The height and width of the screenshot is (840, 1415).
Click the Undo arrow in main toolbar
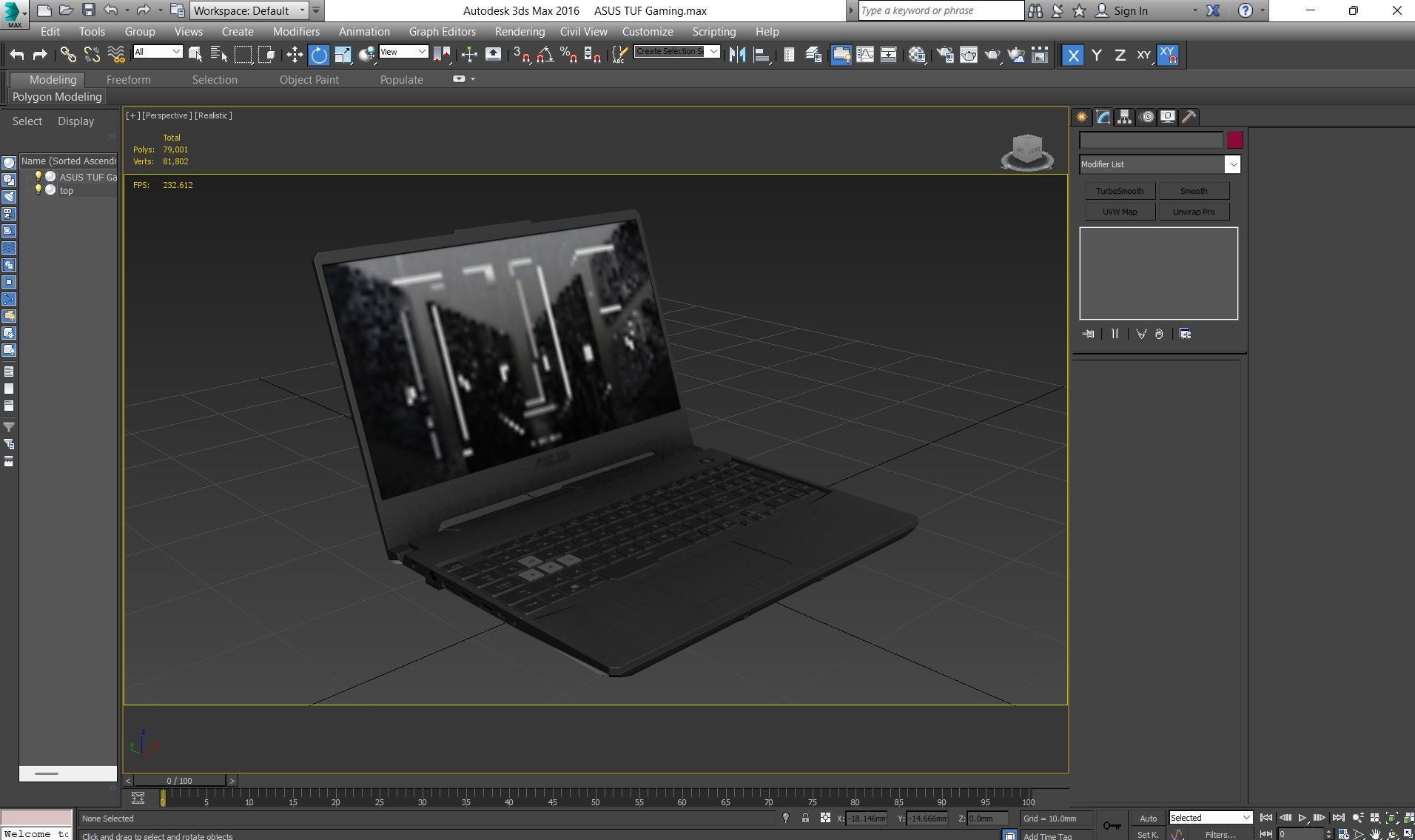pyautogui.click(x=17, y=55)
